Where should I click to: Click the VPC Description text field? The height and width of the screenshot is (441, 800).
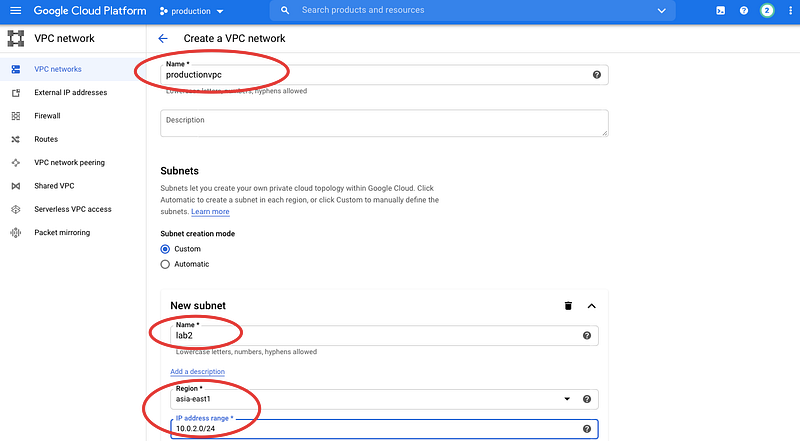tap(384, 123)
